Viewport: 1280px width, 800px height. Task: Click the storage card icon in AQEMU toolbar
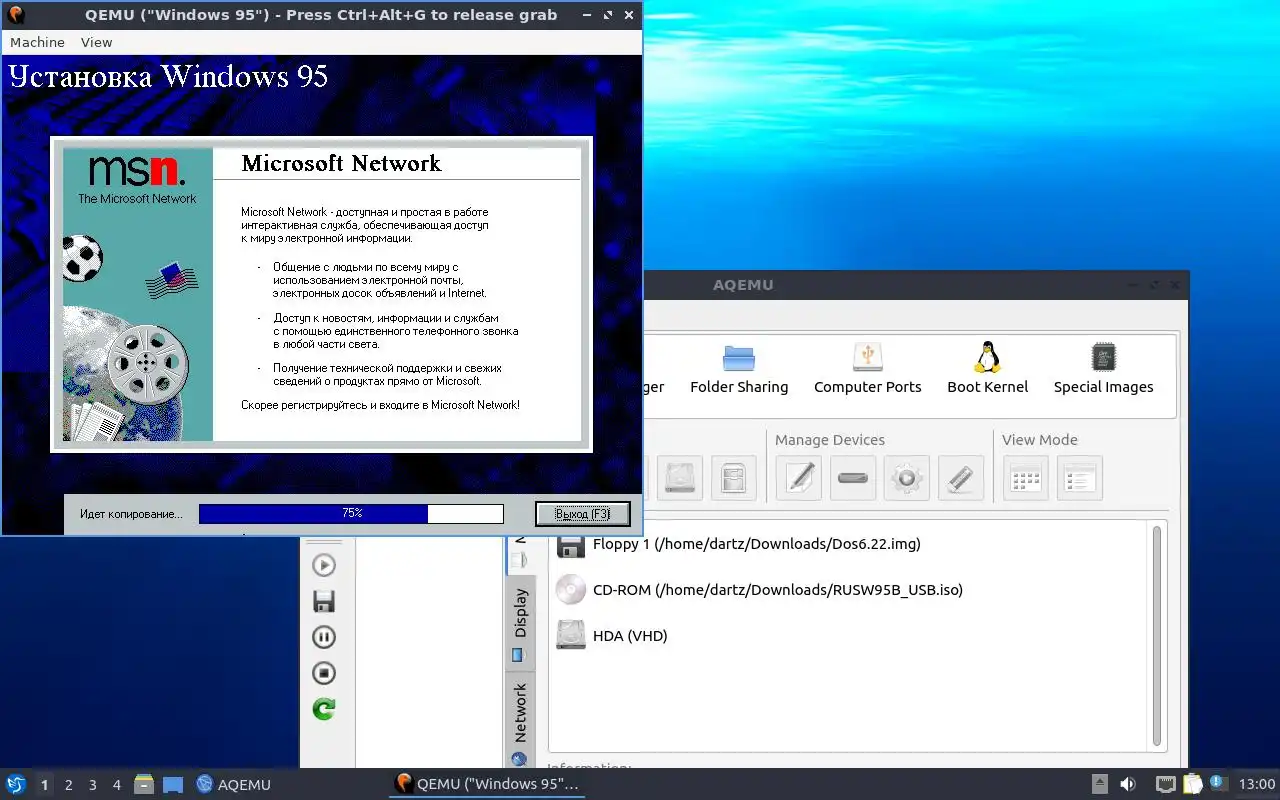pos(734,478)
